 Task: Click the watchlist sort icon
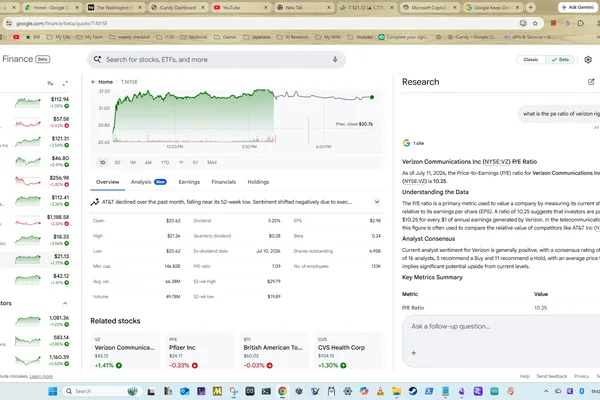tap(50, 83)
